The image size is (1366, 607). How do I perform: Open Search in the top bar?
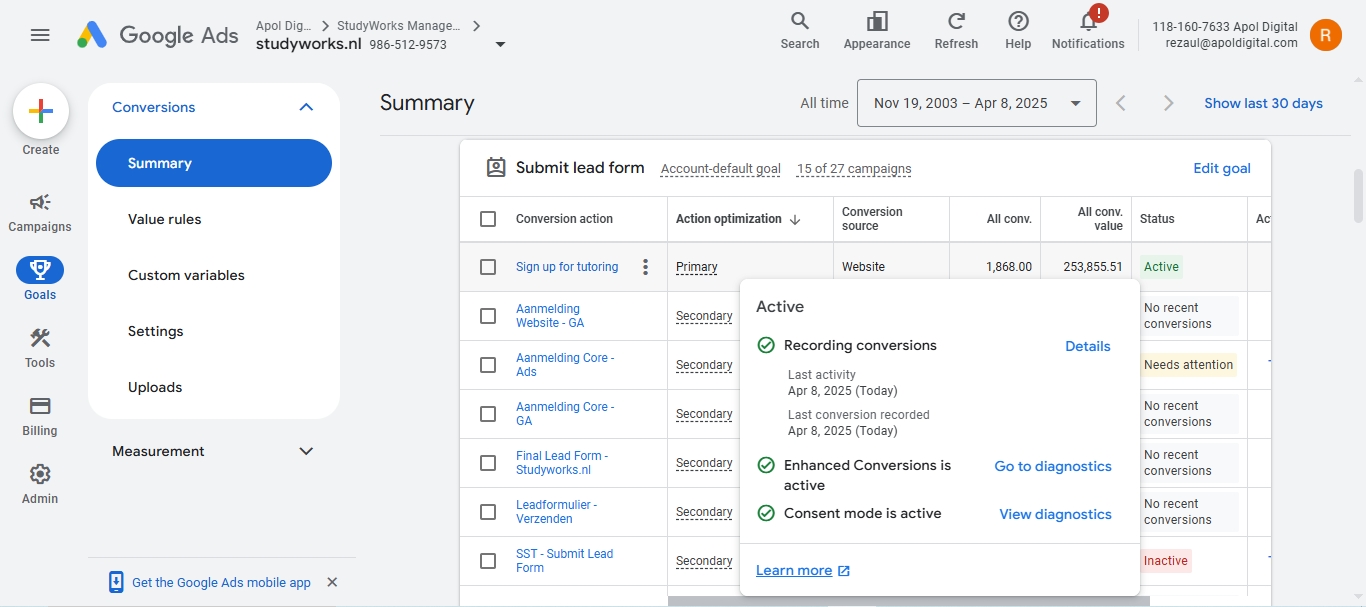800,30
